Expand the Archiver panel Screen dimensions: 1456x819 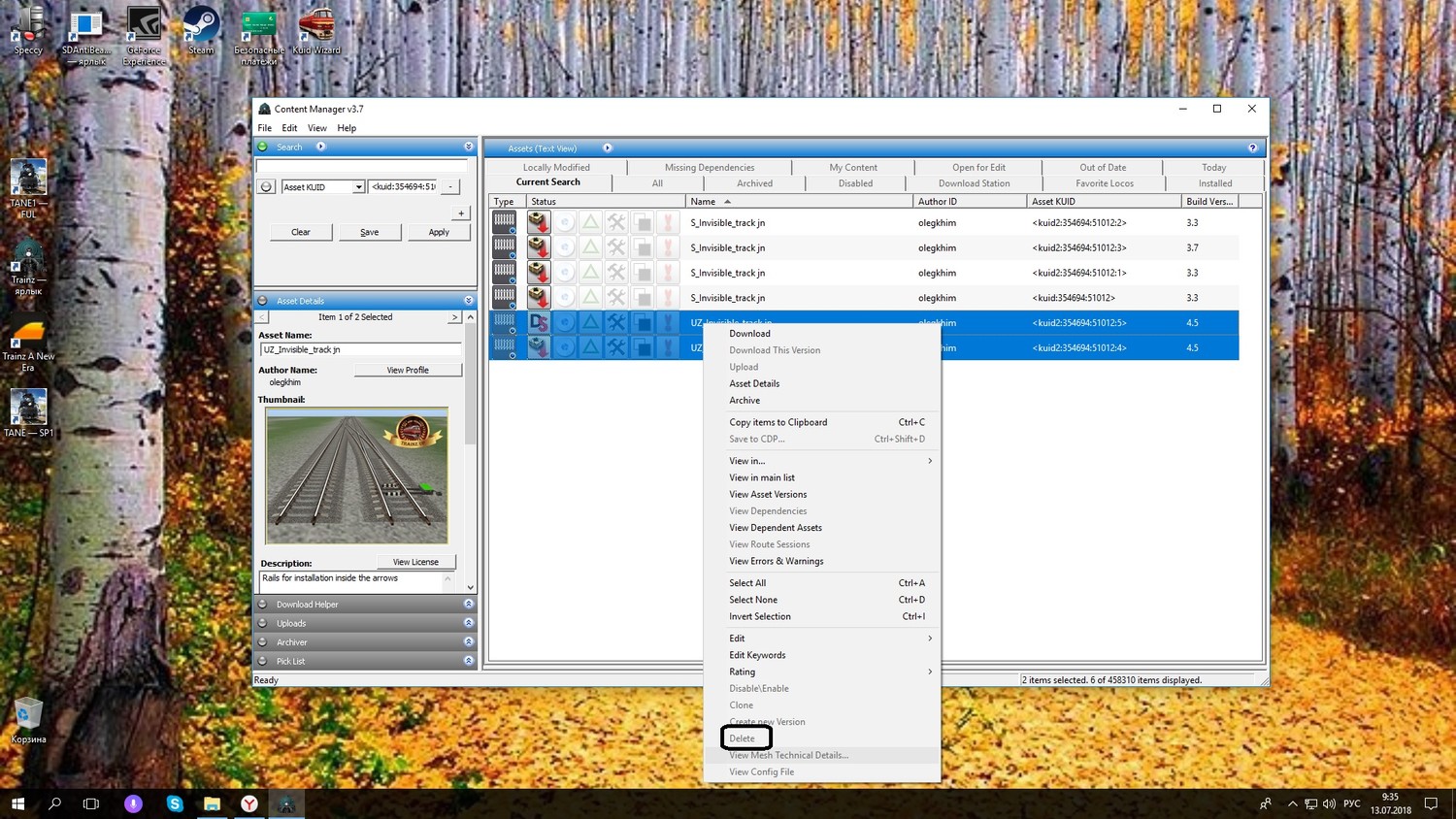(469, 641)
